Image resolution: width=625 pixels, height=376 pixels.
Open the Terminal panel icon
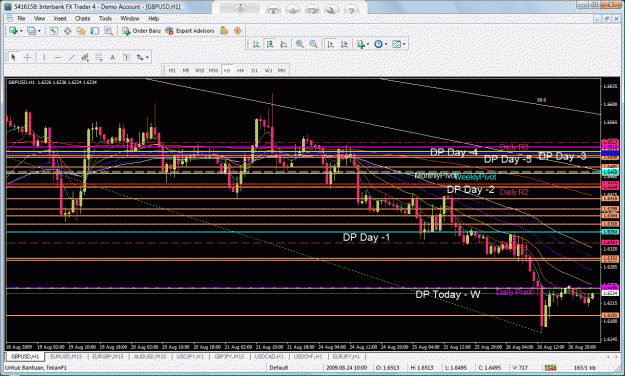pos(95,31)
